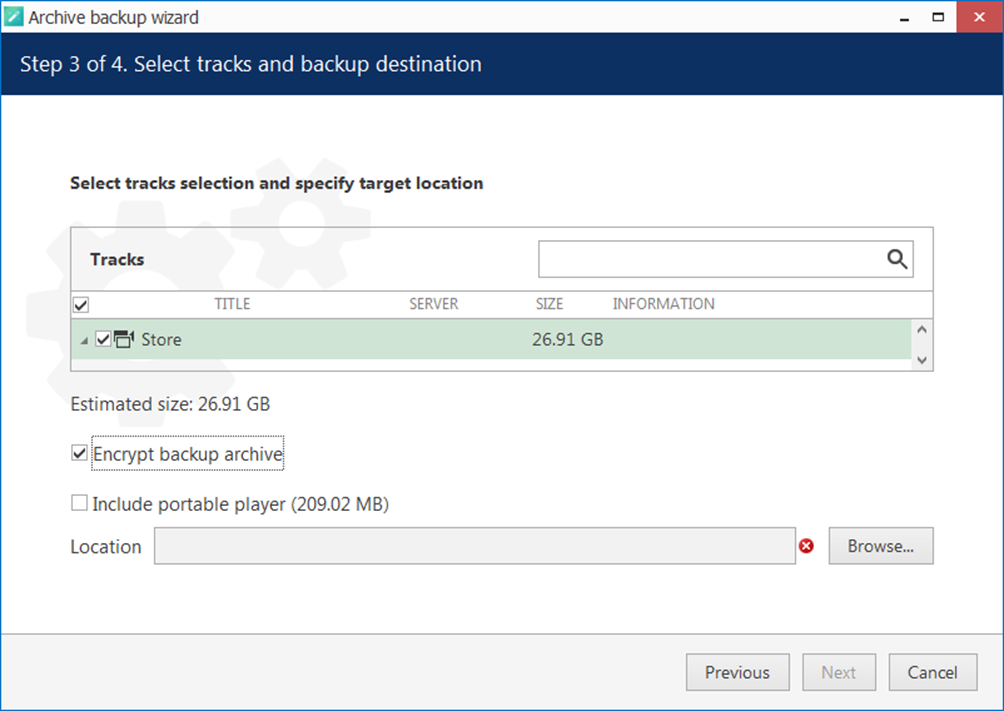This screenshot has width=1004, height=711.
Task: Disable Encrypt backup archive option
Action: point(80,454)
